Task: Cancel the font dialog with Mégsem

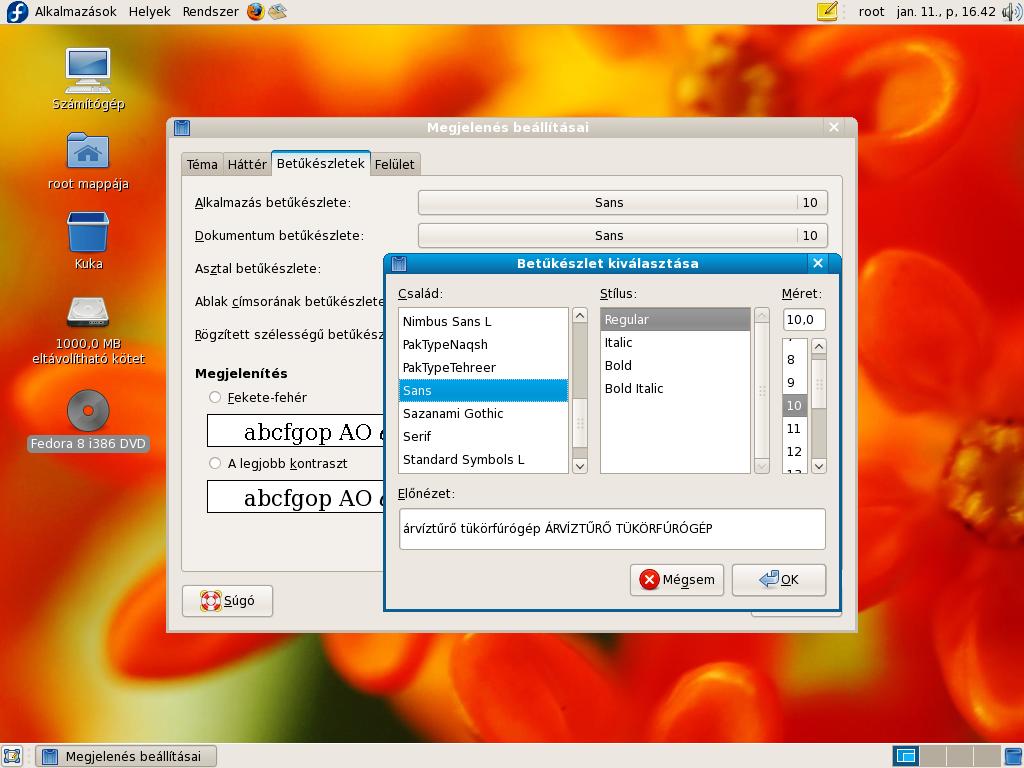Action: pyautogui.click(x=677, y=580)
